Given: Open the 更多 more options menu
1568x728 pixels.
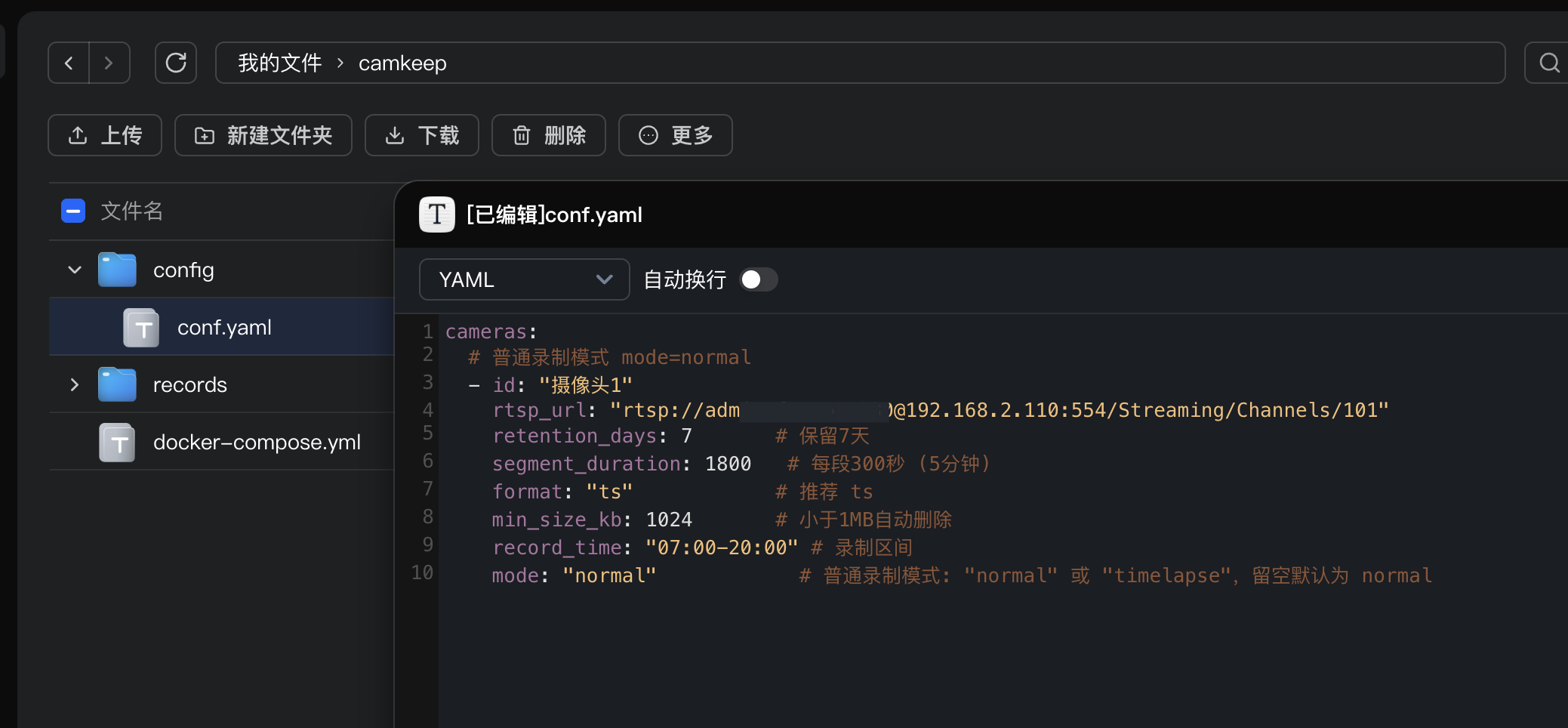Looking at the screenshot, I should (676, 135).
